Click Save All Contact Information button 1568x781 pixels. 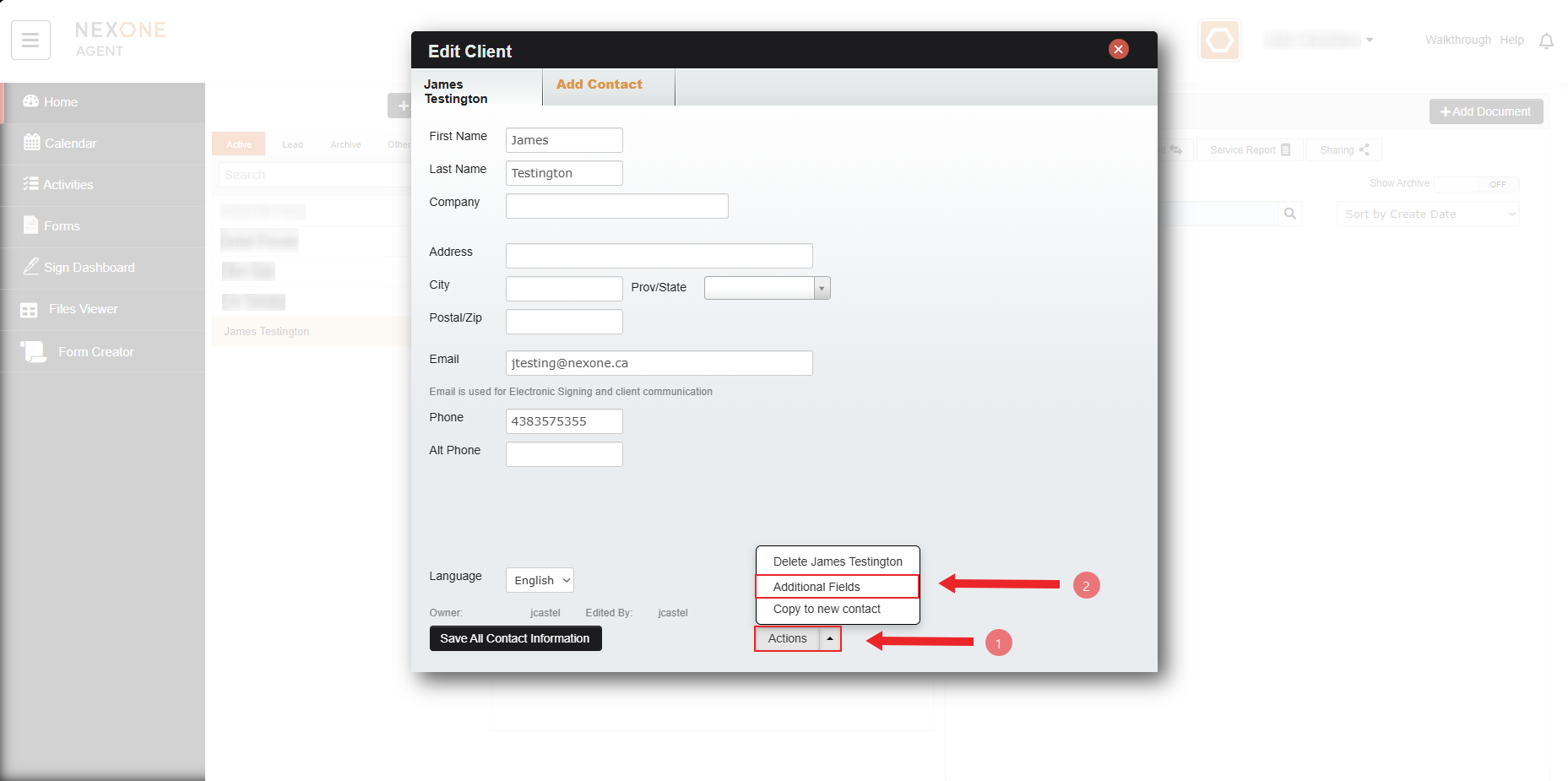[x=515, y=638]
